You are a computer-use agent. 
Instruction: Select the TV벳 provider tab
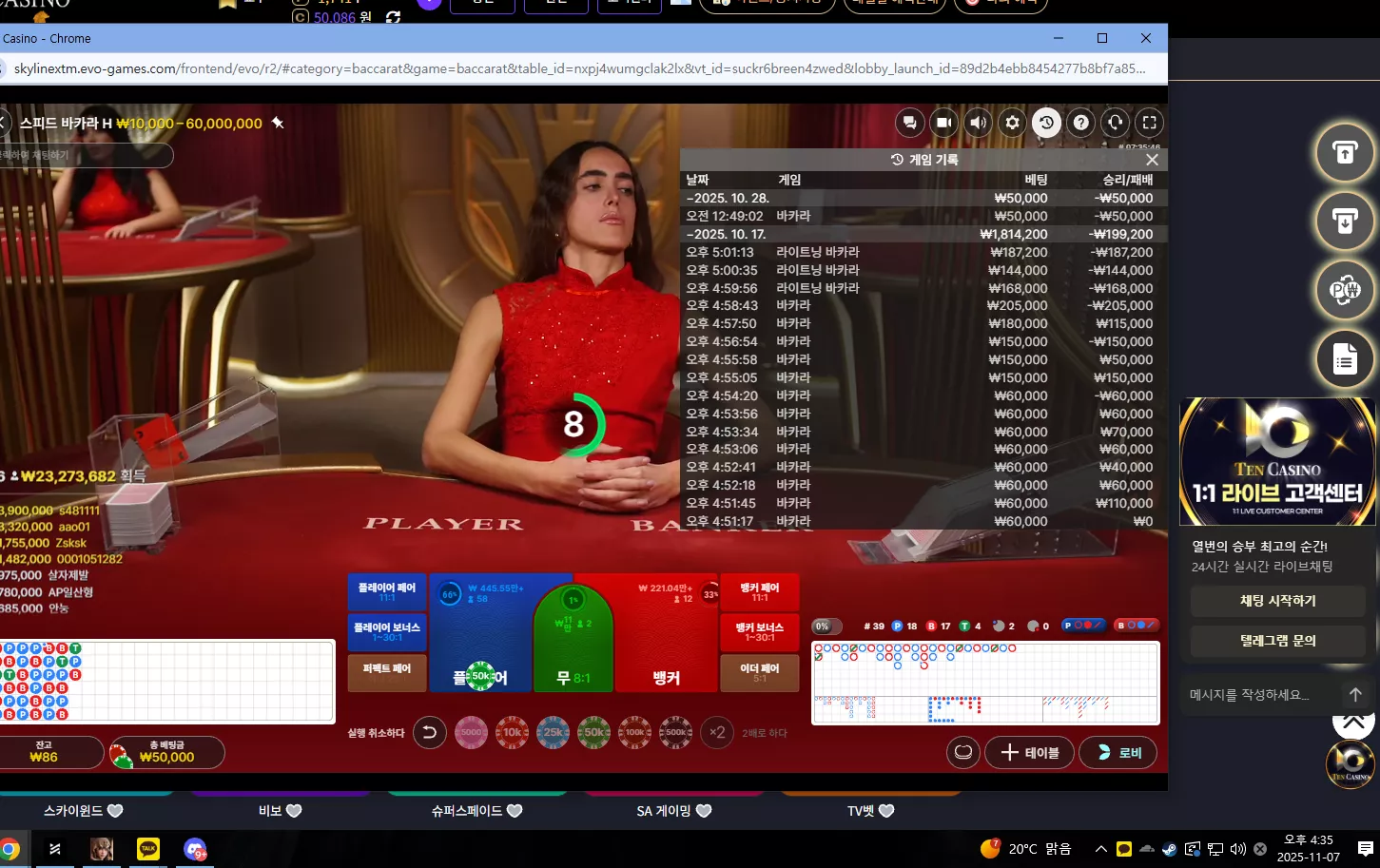click(870, 811)
